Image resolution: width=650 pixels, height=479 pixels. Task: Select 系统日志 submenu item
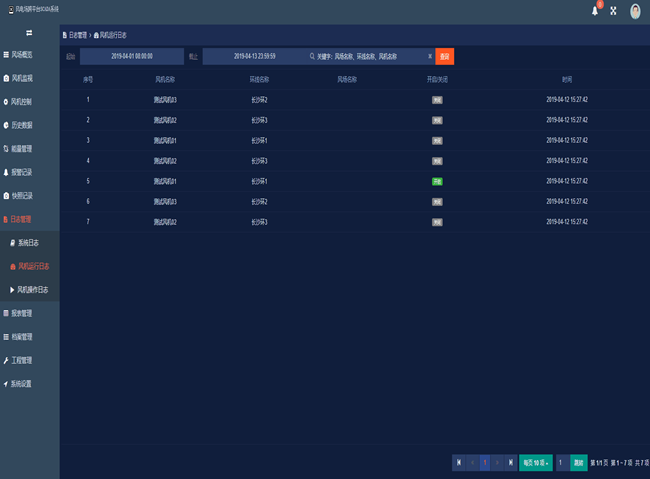coord(28,243)
